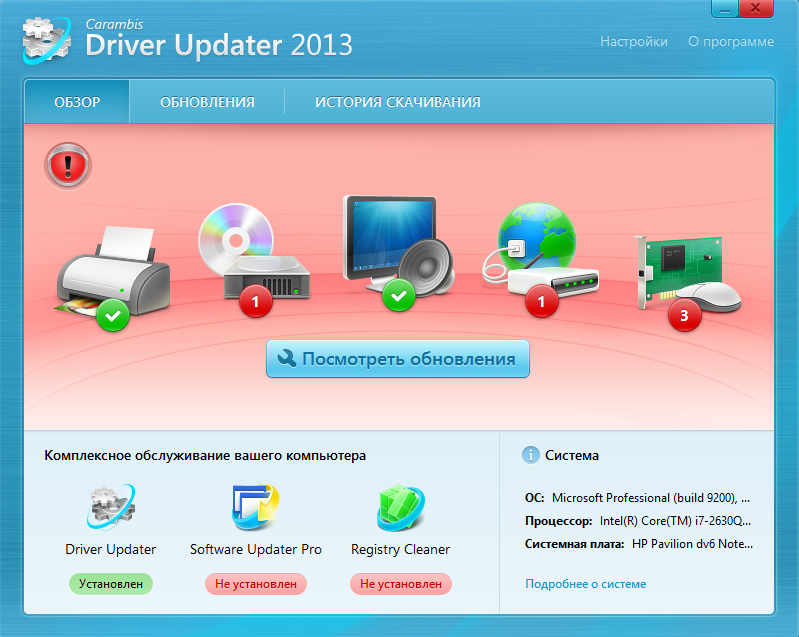Click Не установлен under Software Updater Pro

(255, 584)
